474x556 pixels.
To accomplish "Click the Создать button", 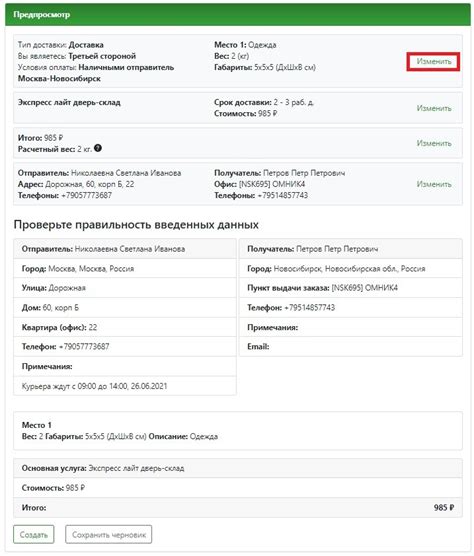I will [x=34, y=534].
